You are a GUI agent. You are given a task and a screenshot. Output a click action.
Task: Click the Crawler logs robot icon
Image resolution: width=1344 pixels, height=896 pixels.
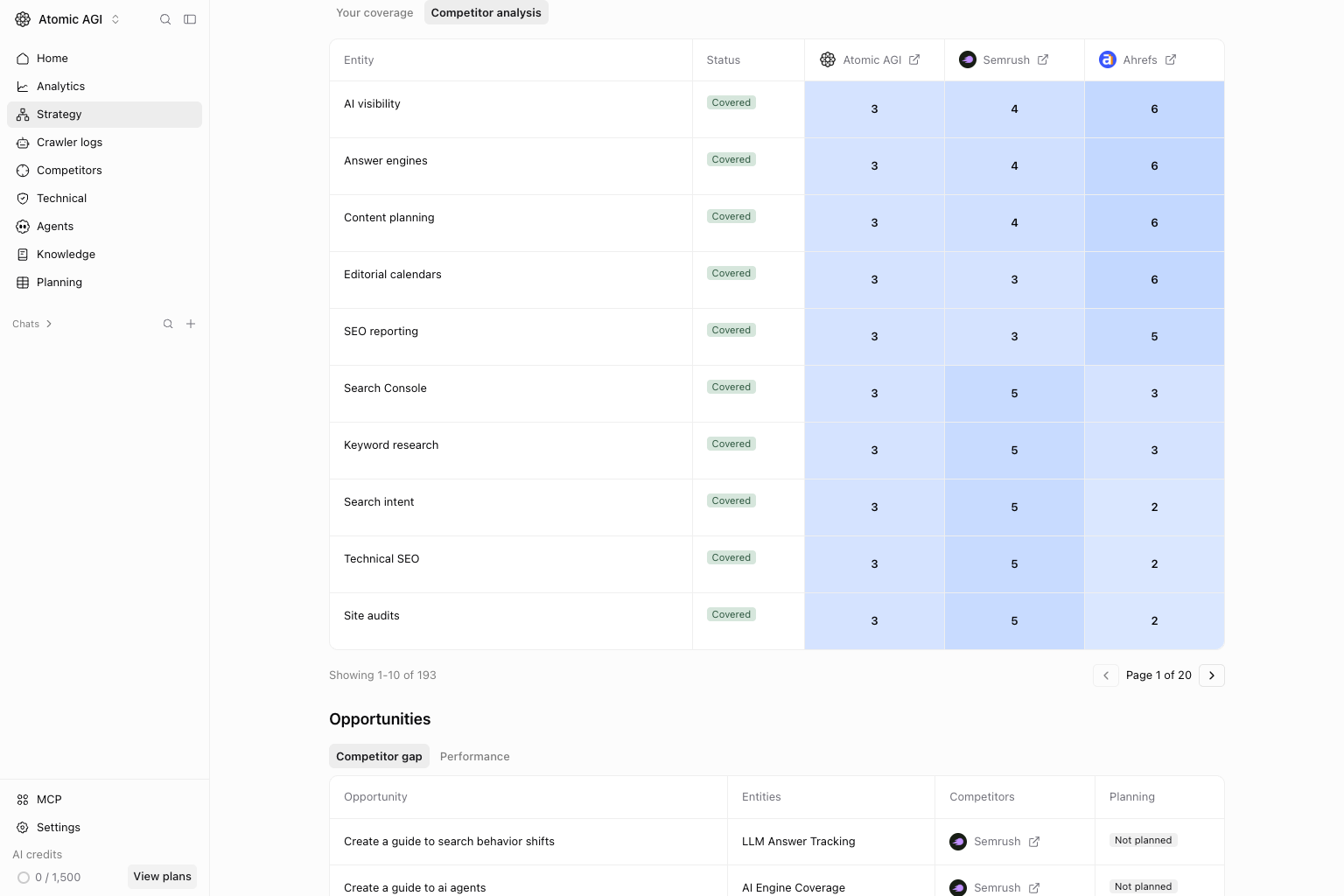23,143
